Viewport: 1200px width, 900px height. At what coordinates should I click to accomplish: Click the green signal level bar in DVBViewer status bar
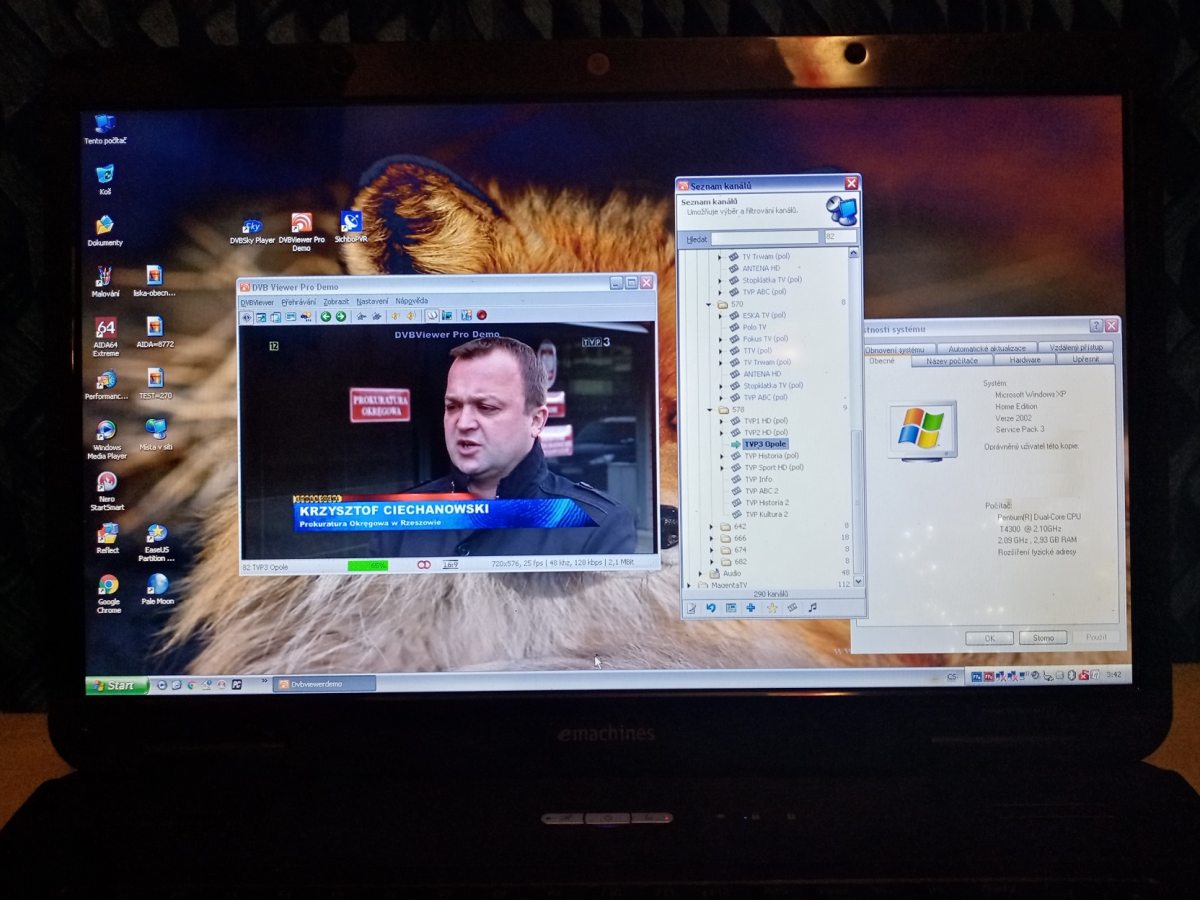pos(368,565)
